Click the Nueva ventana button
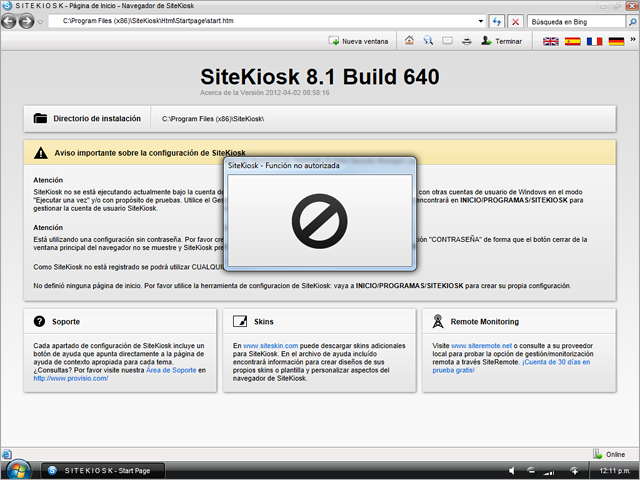This screenshot has width=640, height=480. tap(358, 42)
